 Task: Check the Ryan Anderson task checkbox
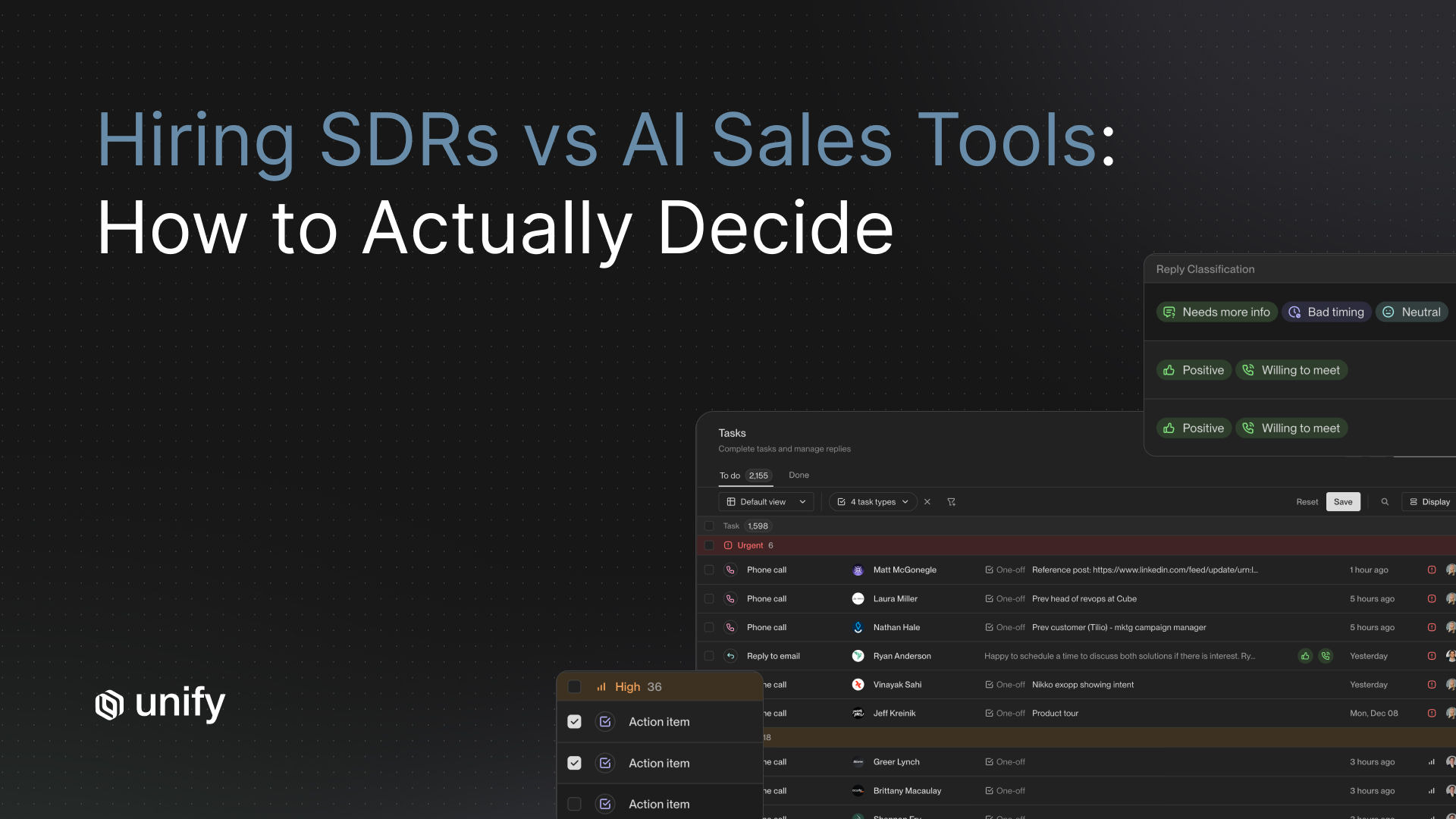tap(709, 657)
